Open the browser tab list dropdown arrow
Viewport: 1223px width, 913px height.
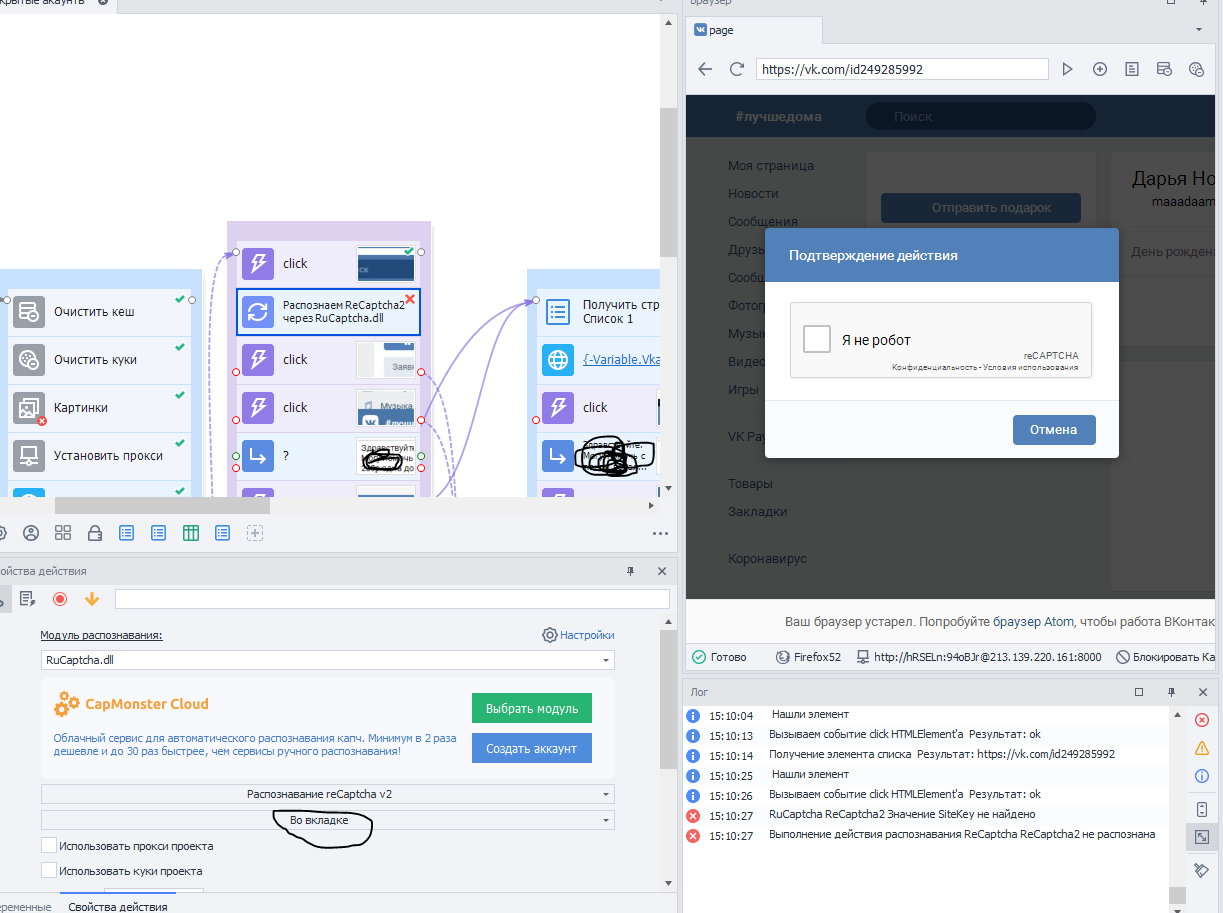tap(1199, 30)
